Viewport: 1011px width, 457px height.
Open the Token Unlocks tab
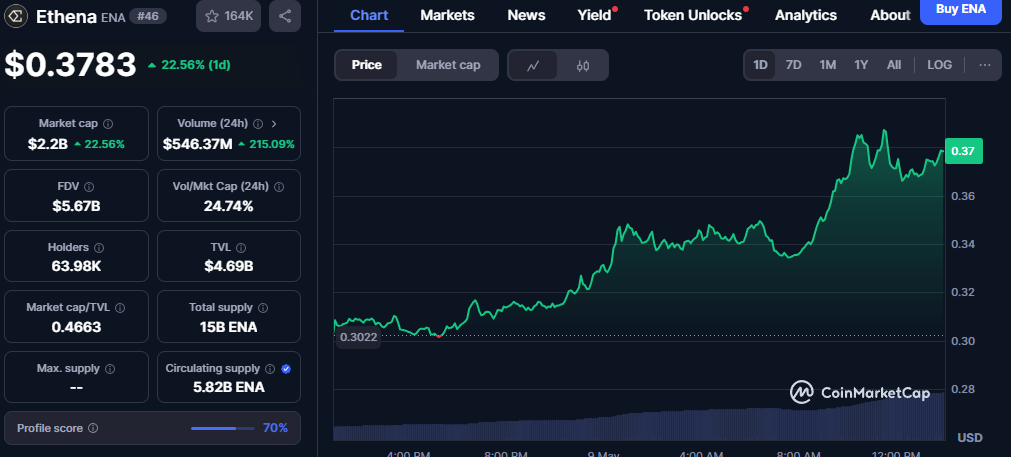693,15
